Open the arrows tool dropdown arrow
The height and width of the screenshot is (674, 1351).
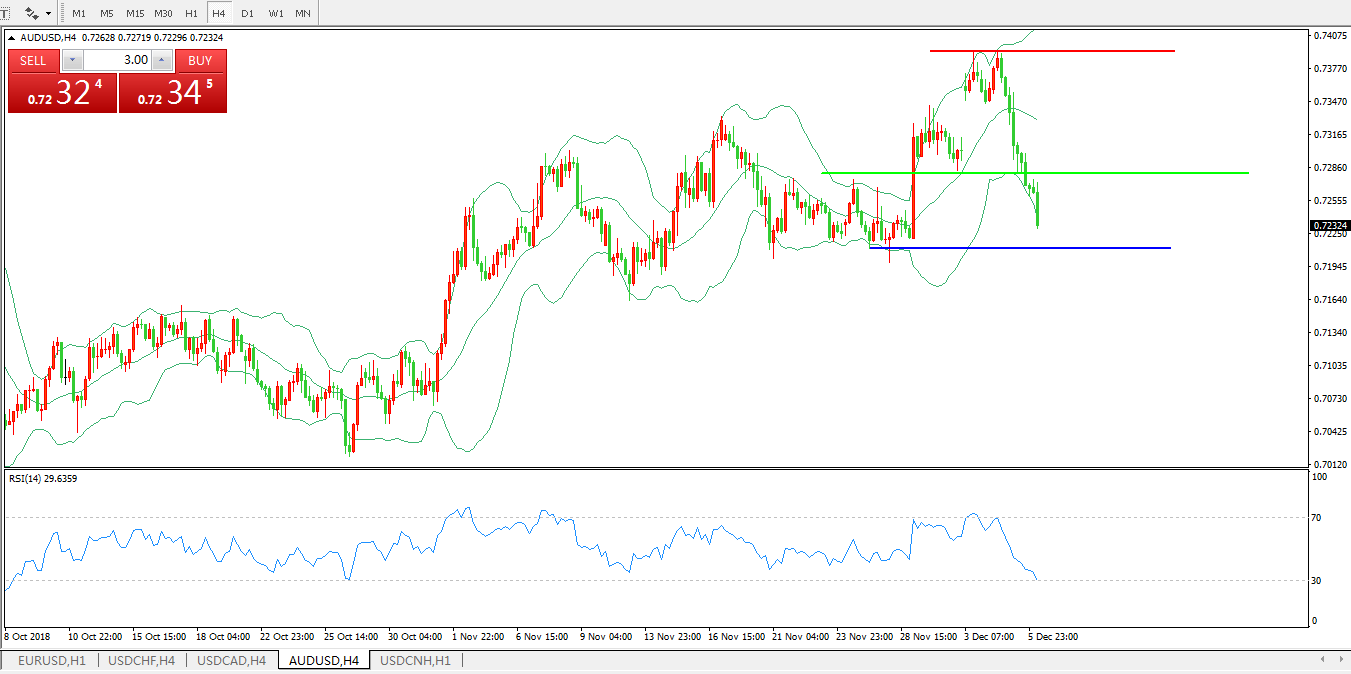coord(48,14)
